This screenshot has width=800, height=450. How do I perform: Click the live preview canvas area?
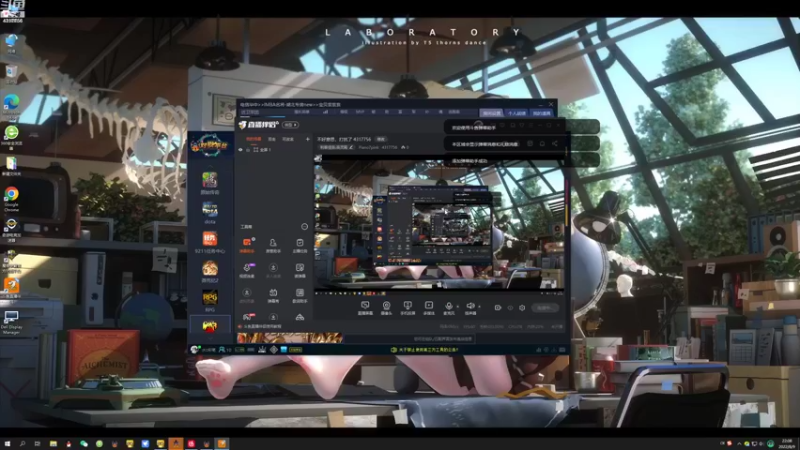point(440,224)
